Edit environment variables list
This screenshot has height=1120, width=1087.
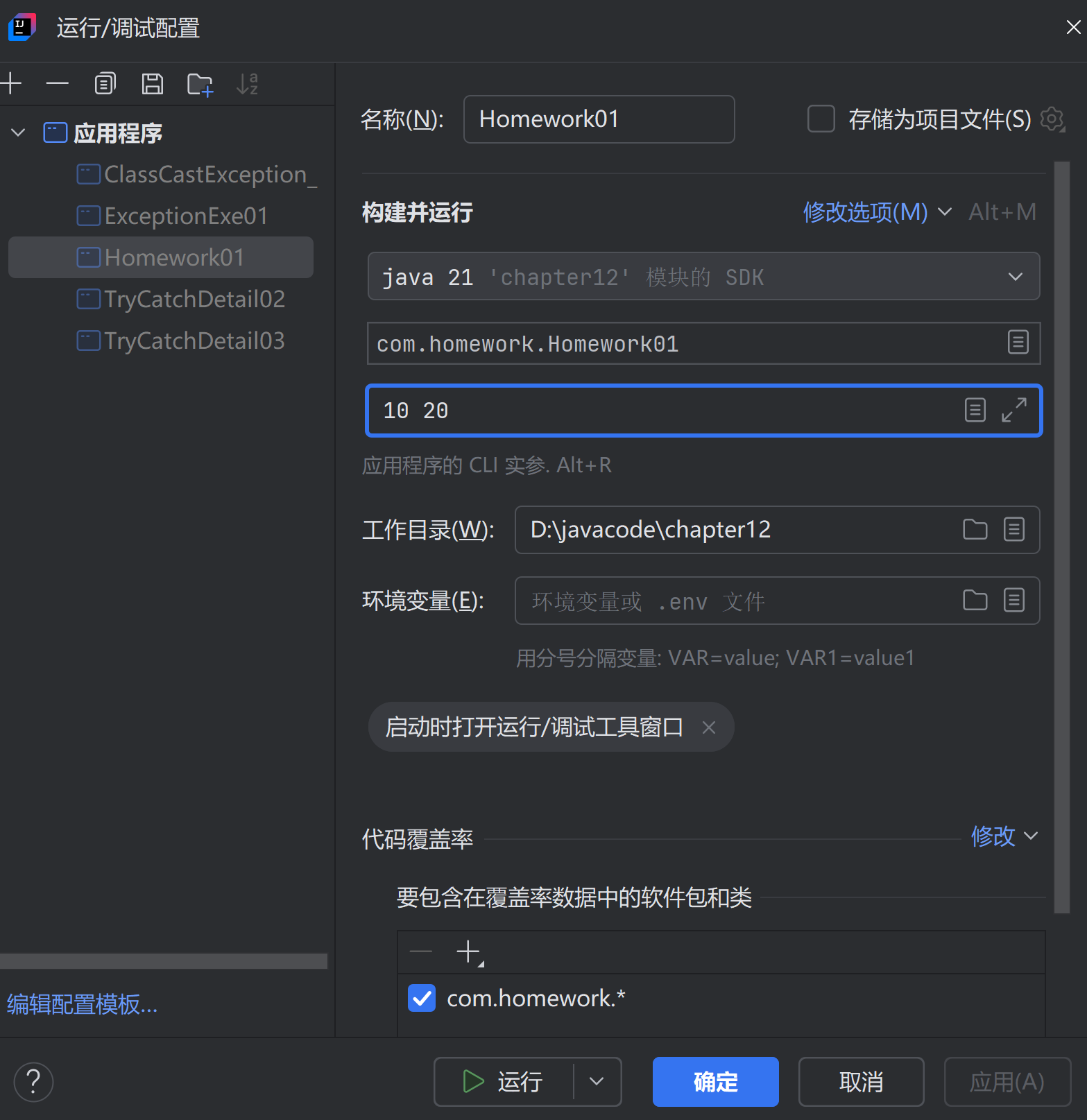point(1013,601)
